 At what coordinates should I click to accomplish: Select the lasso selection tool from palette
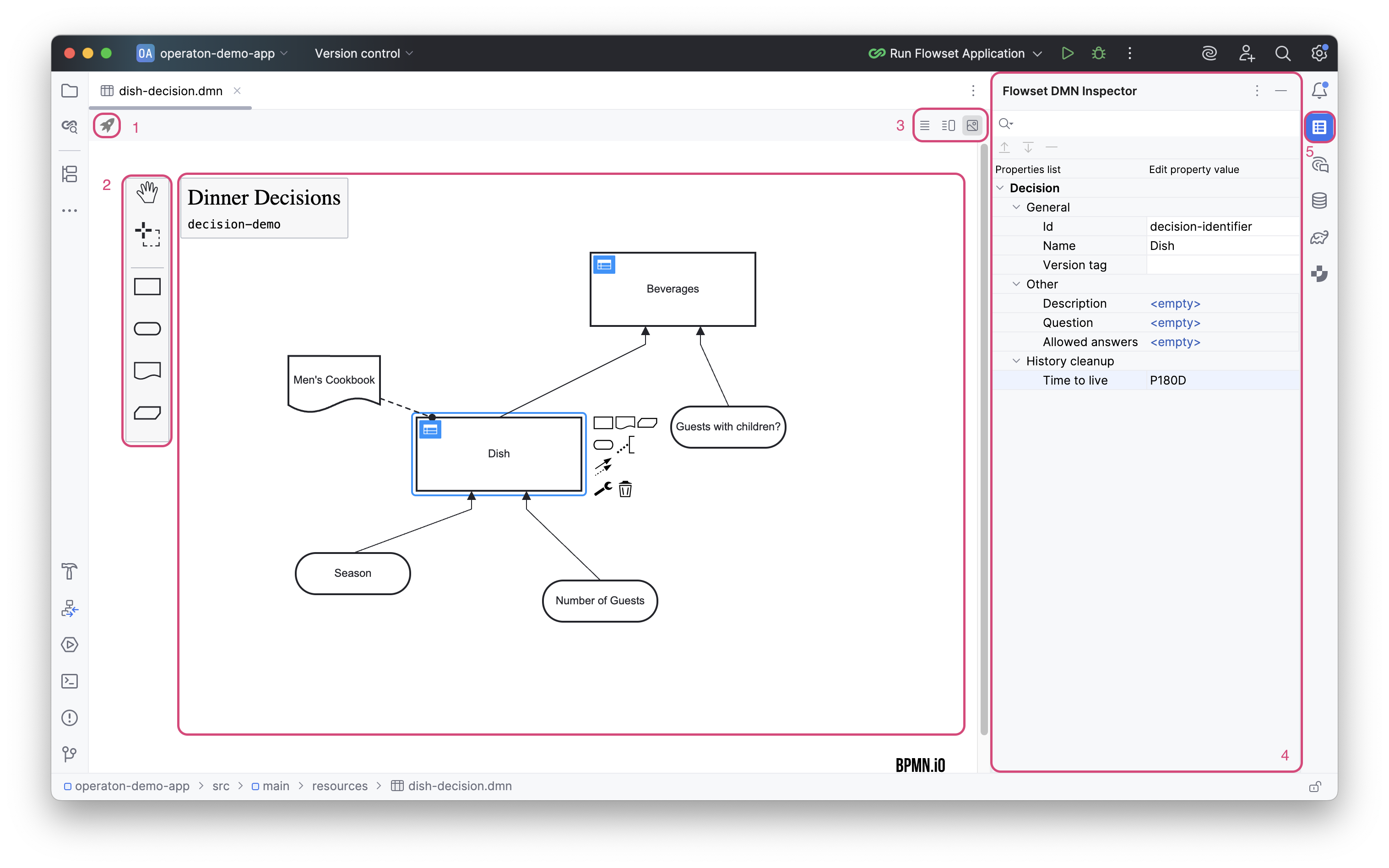(147, 233)
